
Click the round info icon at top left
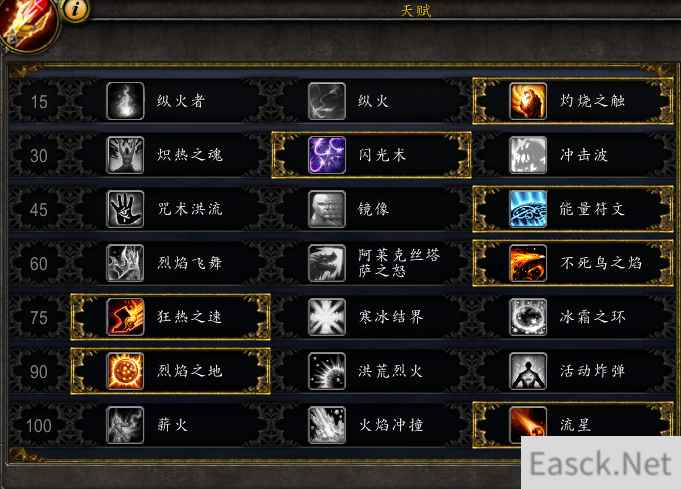pyautogui.click(x=76, y=8)
